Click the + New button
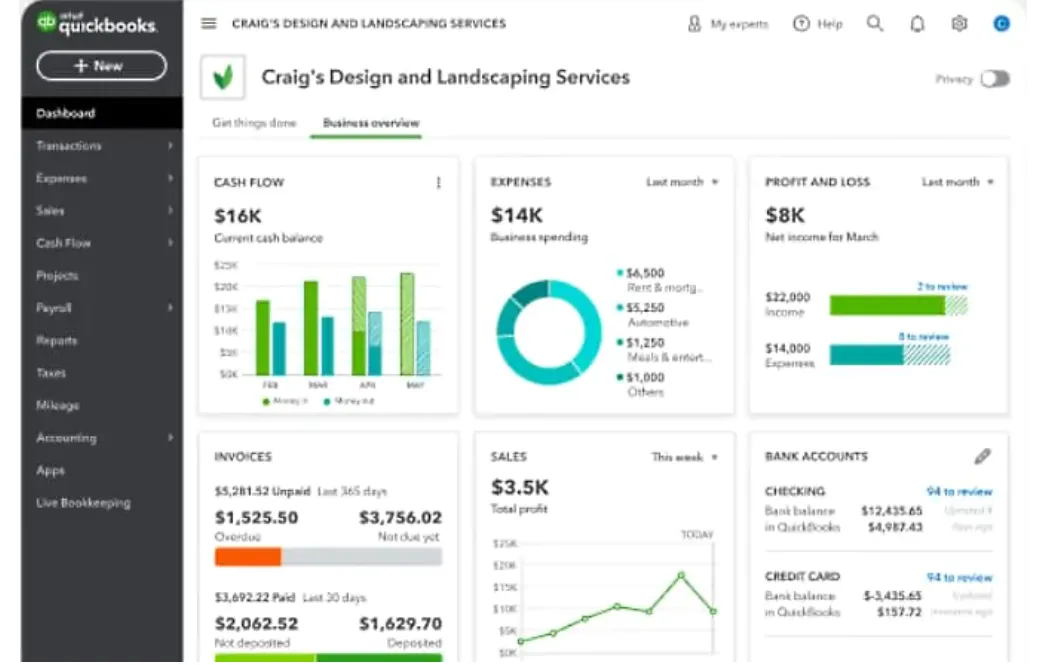This screenshot has width=1040, height=665. pos(101,66)
